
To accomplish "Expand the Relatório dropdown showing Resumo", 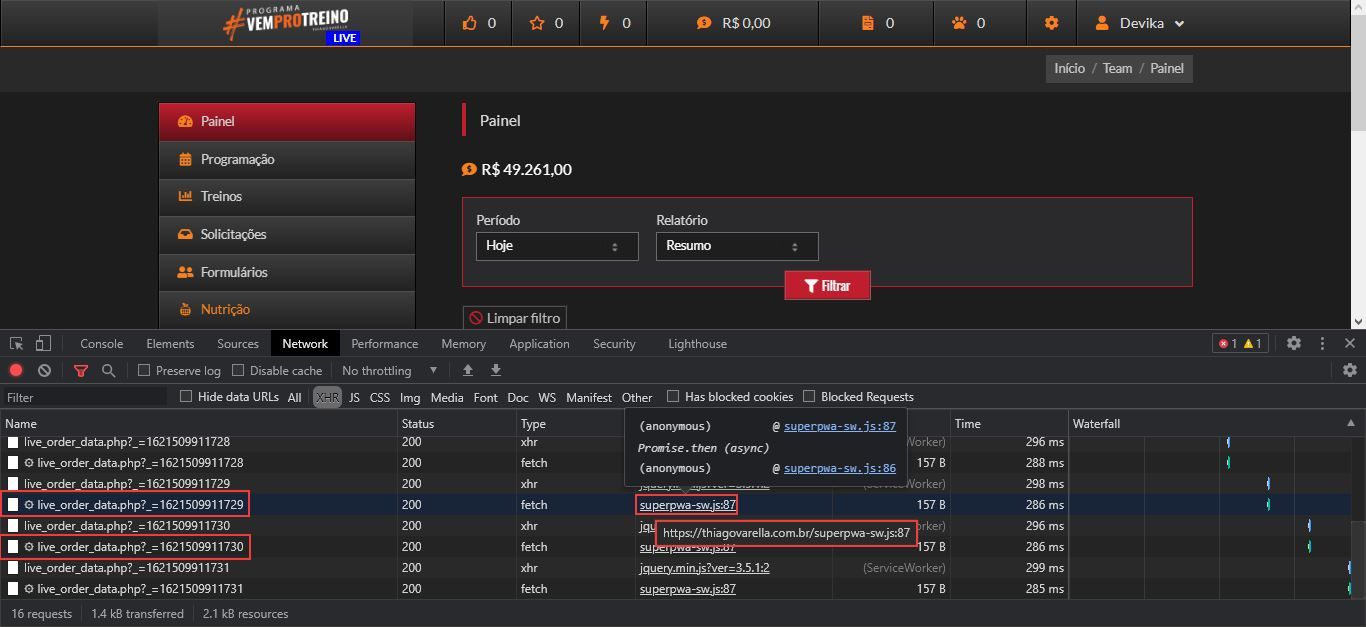I will [x=736, y=246].
